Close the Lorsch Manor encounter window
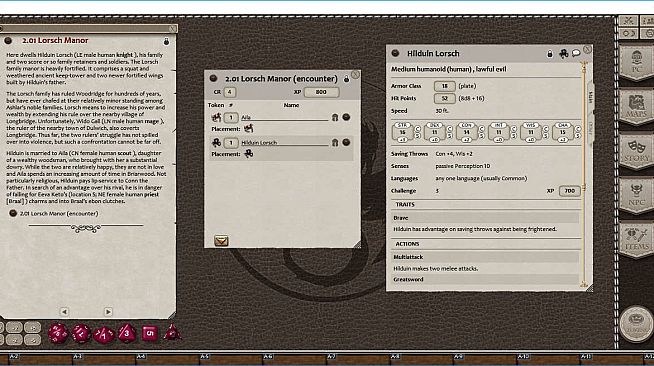 [355, 74]
